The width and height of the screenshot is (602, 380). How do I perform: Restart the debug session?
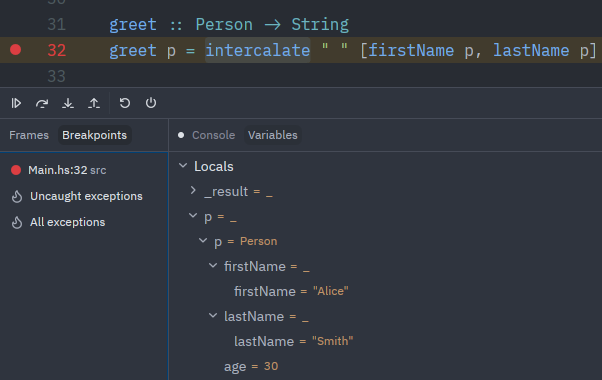click(125, 103)
